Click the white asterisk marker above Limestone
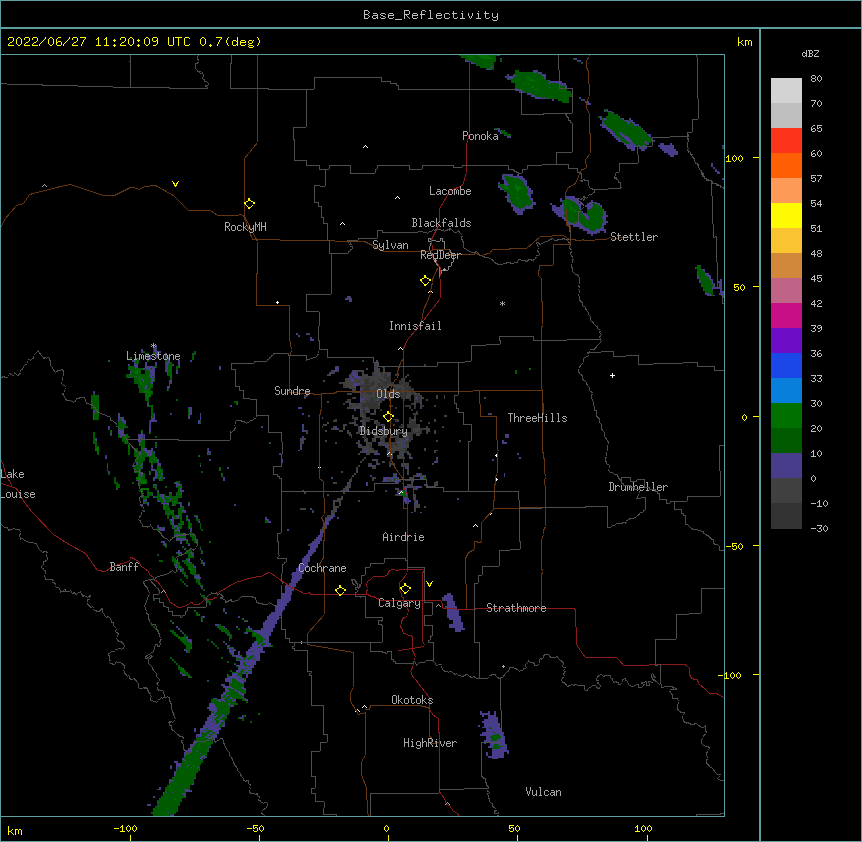The height and width of the screenshot is (842, 862). tap(154, 346)
